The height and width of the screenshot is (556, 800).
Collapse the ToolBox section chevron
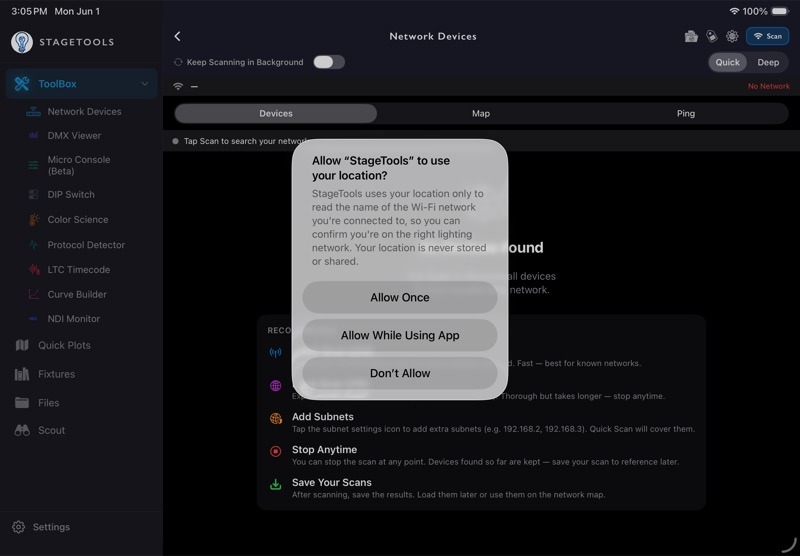[145, 84]
